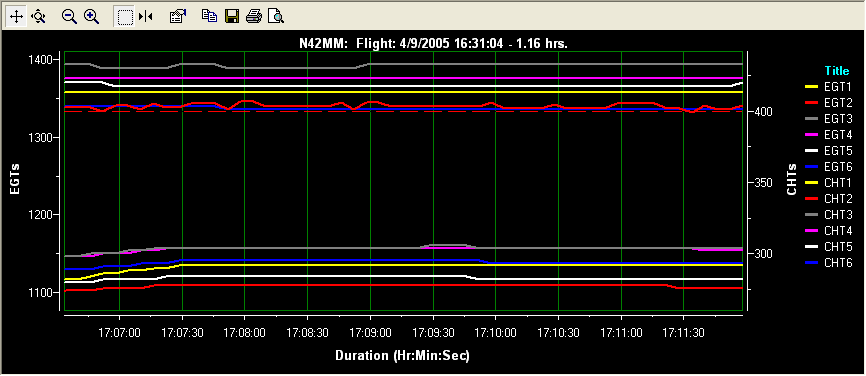Select the pan/scroll cross-arrows tool
This screenshot has height=376, width=866.
coord(17,17)
